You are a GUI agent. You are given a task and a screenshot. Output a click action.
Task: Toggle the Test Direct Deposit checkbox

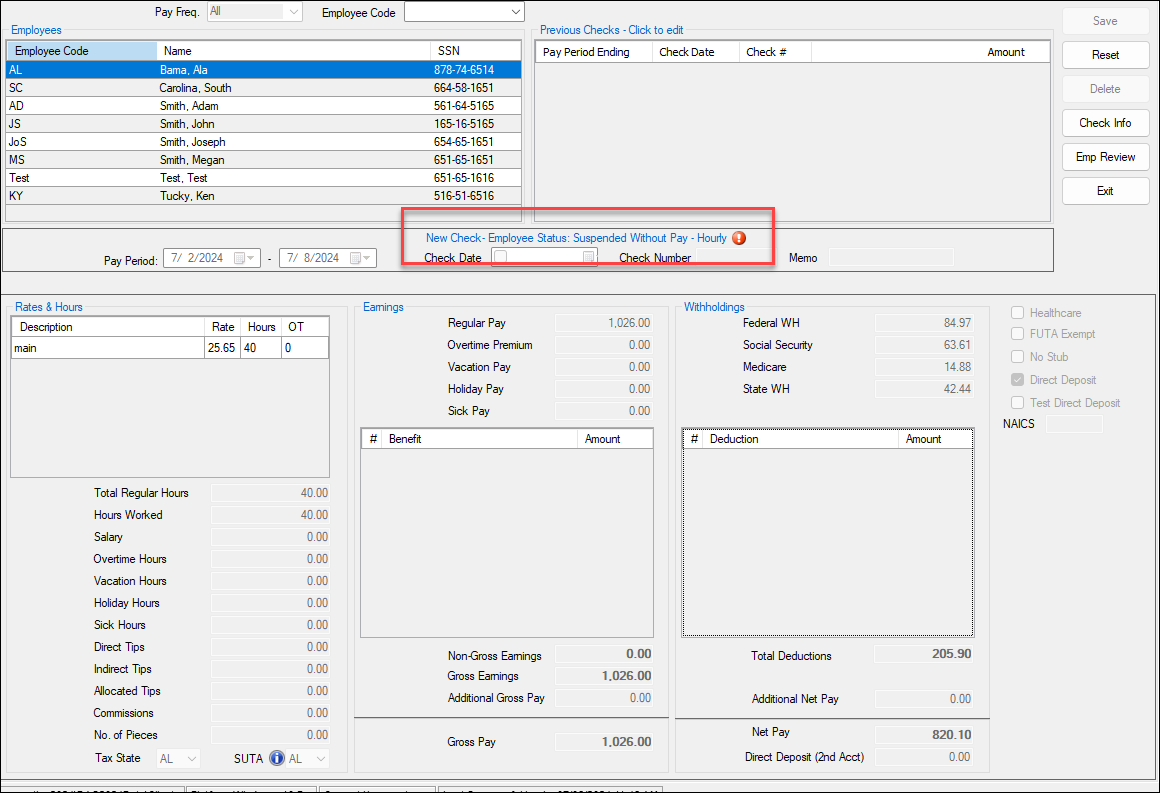click(1017, 403)
